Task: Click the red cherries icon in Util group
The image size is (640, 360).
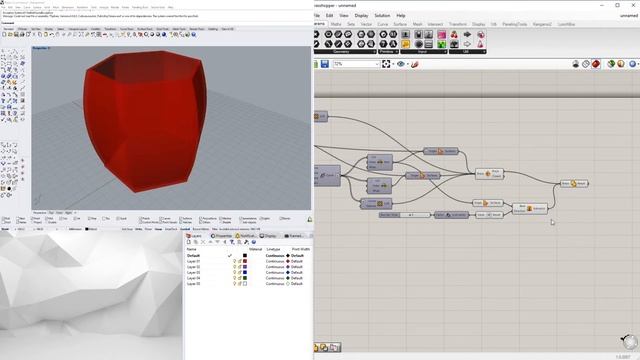Action: 454,35
